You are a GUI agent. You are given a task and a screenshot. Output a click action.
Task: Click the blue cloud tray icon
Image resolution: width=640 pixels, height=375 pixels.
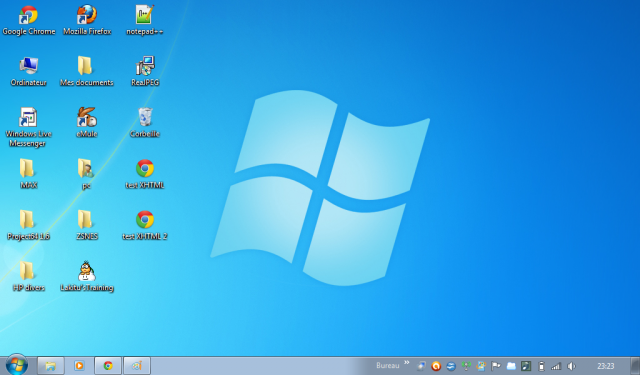[x=511, y=366]
